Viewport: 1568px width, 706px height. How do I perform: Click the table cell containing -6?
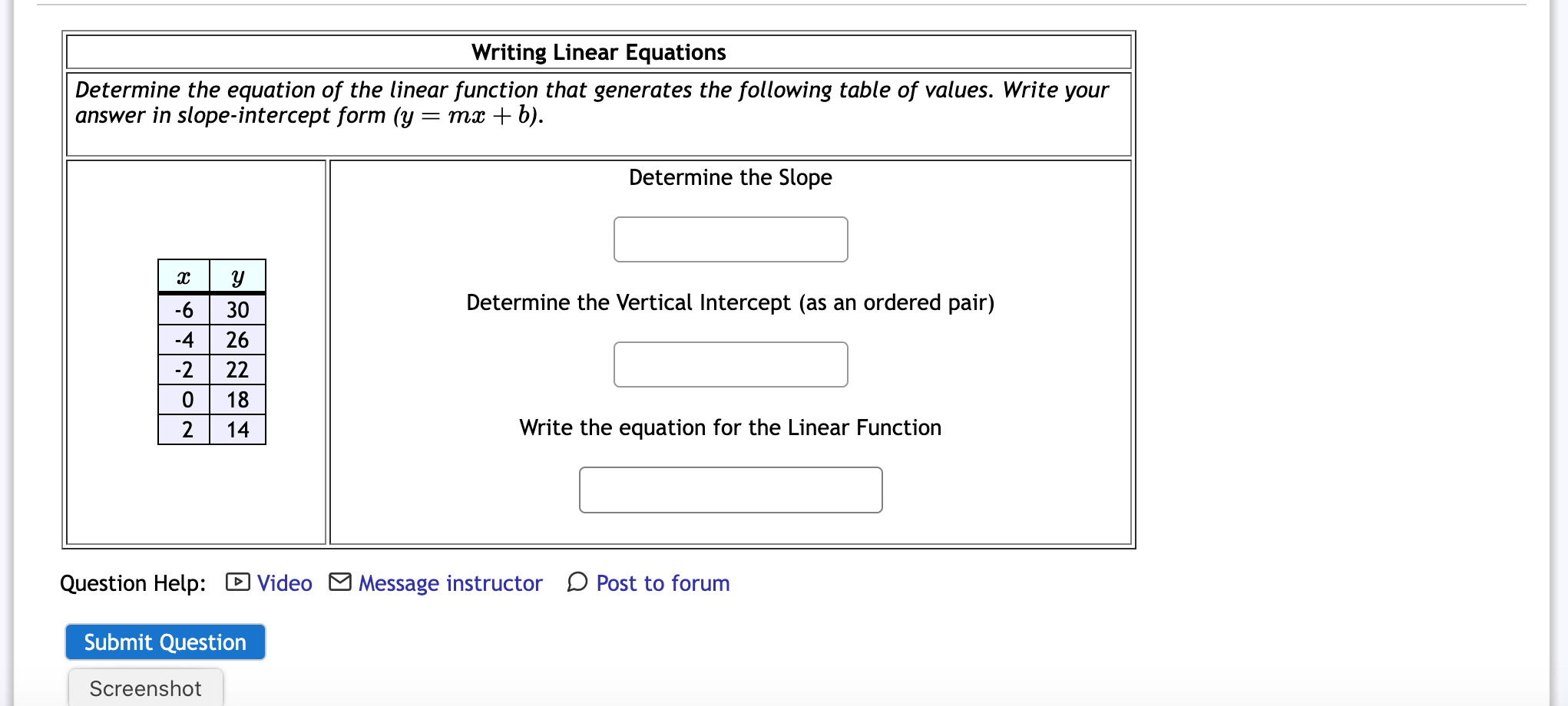point(184,309)
